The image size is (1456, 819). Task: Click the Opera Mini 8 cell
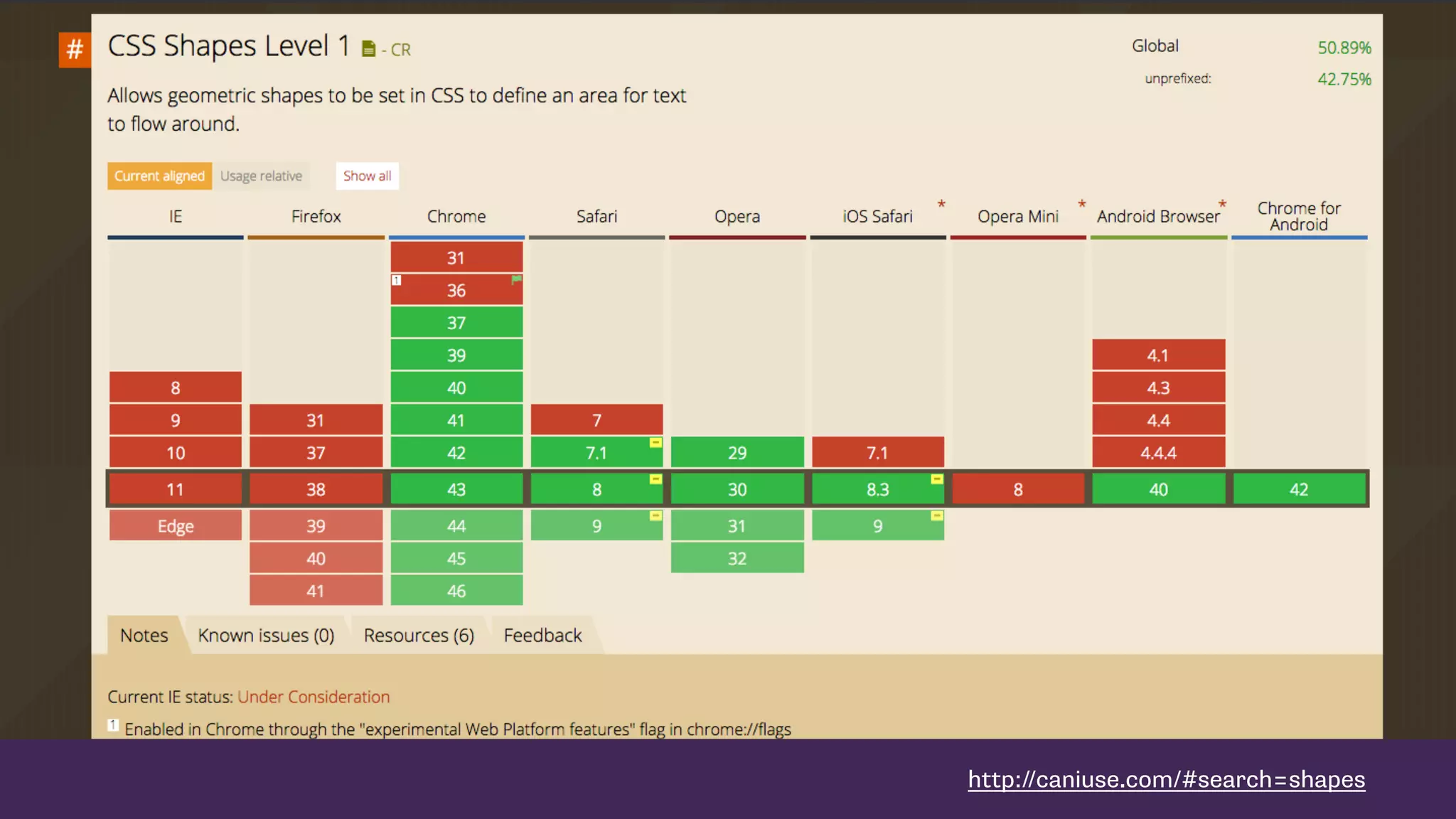tap(1018, 489)
